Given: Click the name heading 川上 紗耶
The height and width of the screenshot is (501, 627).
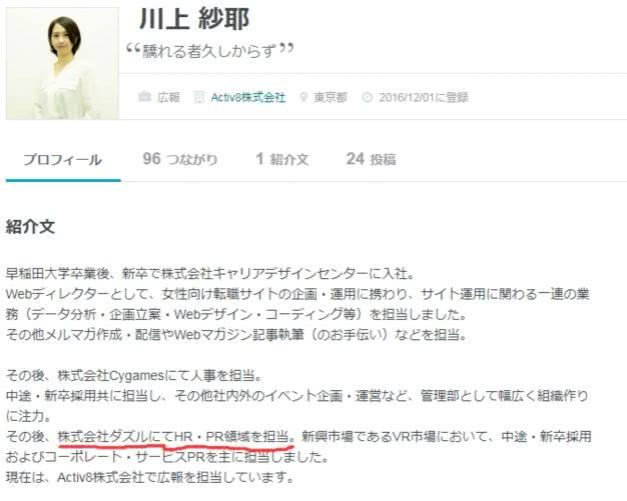Looking at the screenshot, I should (x=194, y=19).
